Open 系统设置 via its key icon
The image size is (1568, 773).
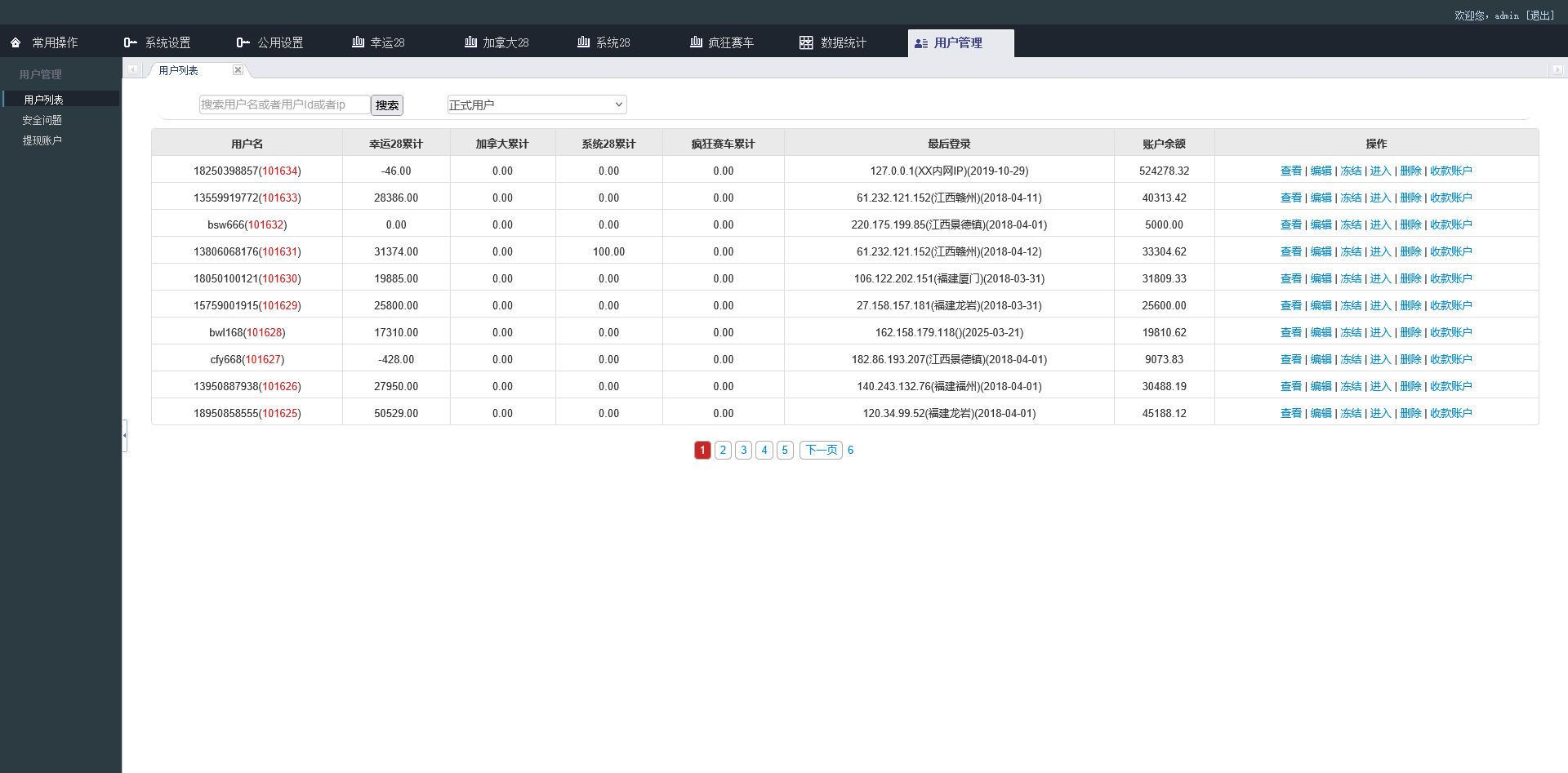coord(129,42)
